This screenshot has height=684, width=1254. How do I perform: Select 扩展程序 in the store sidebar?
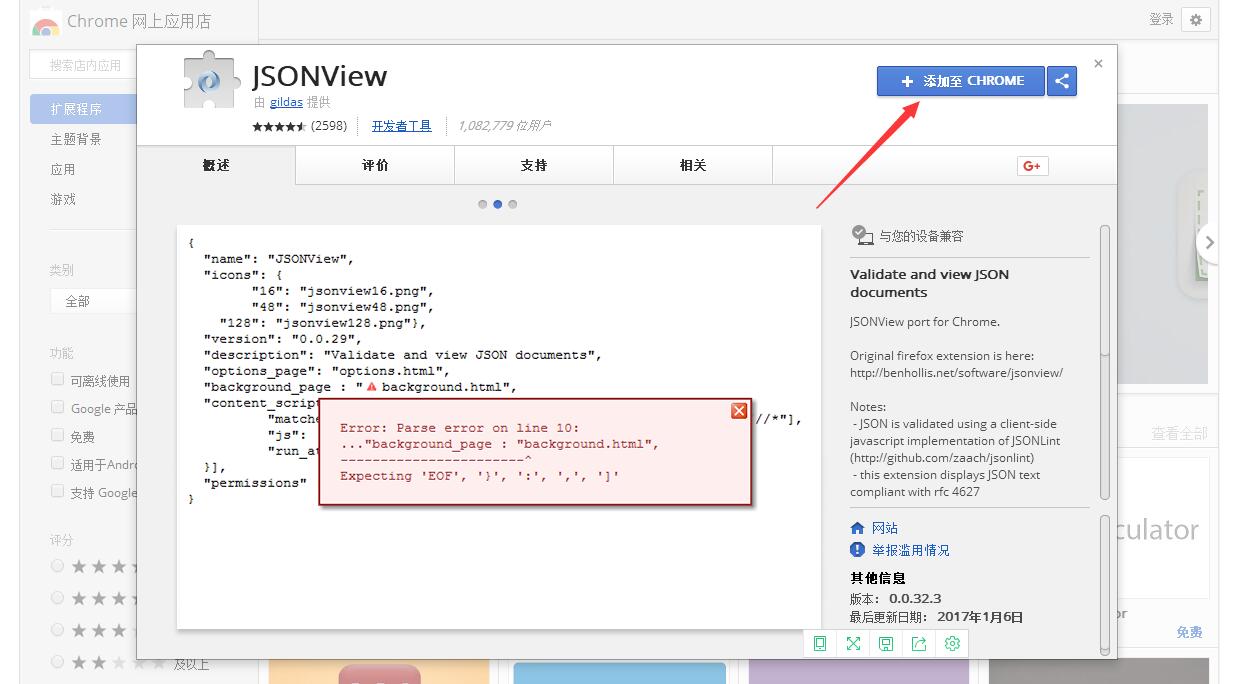[84, 109]
